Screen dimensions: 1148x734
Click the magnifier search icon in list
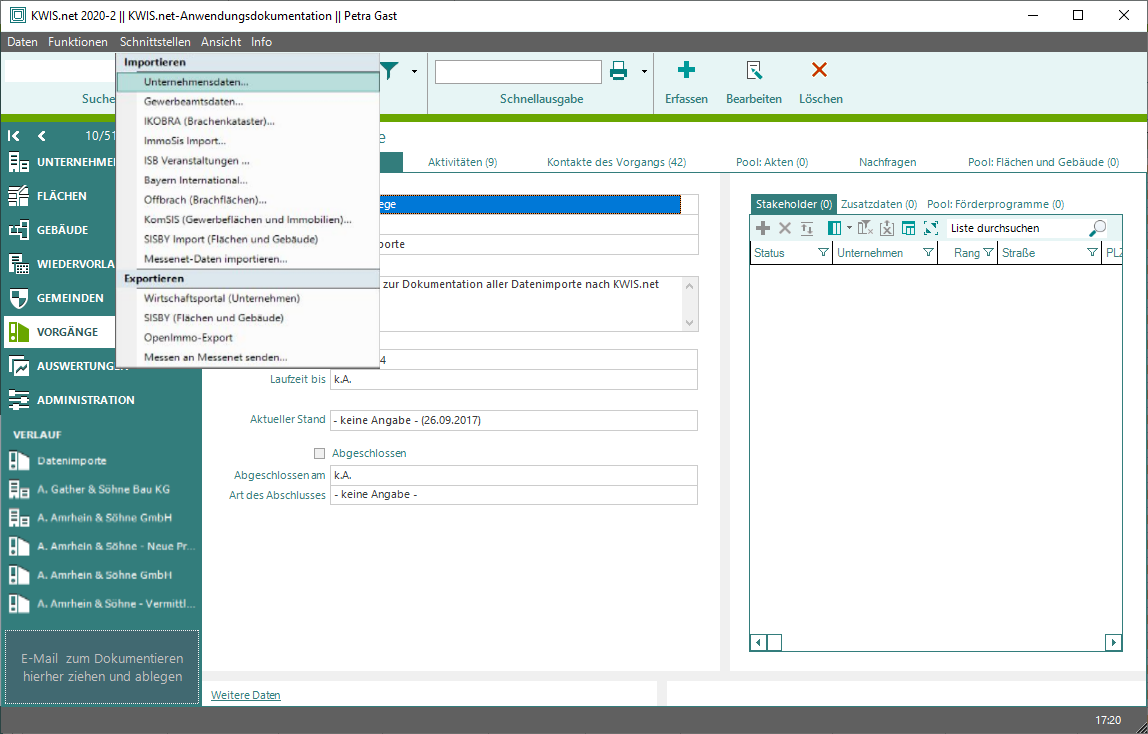tap(1097, 228)
